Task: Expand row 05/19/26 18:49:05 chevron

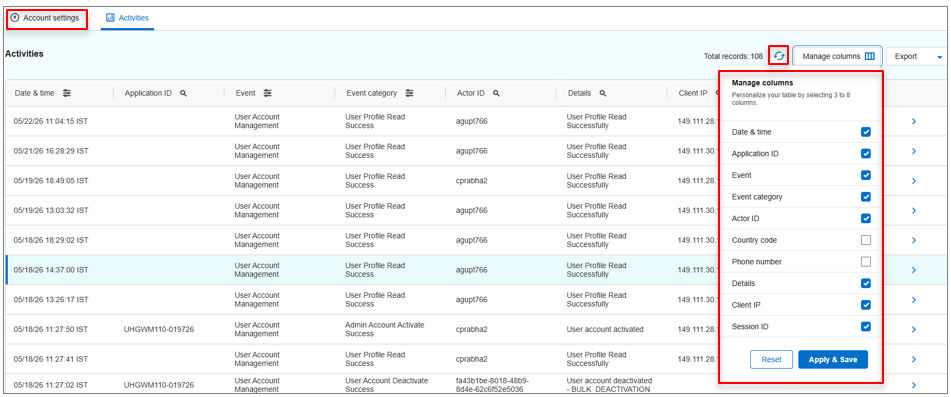Action: click(913, 181)
